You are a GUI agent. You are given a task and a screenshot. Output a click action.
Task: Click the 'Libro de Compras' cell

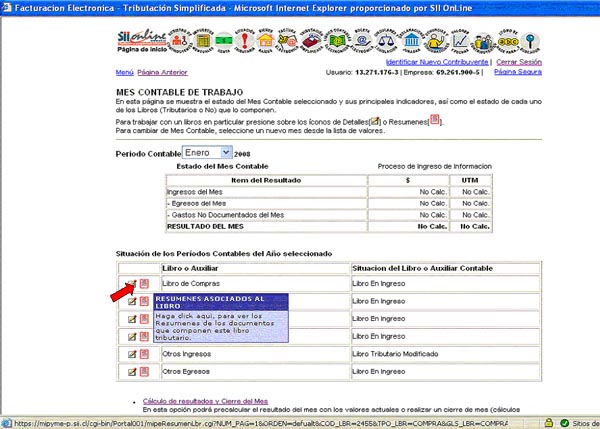[256, 284]
